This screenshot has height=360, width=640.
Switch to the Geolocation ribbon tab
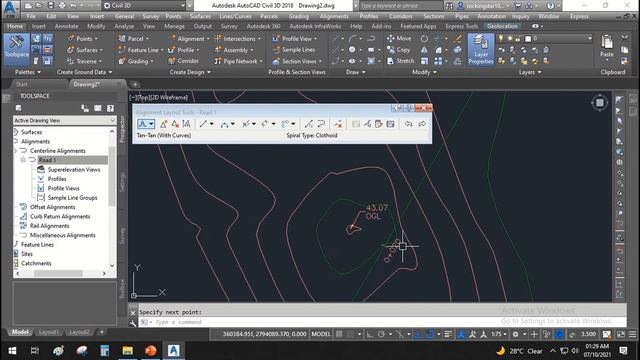click(x=502, y=26)
